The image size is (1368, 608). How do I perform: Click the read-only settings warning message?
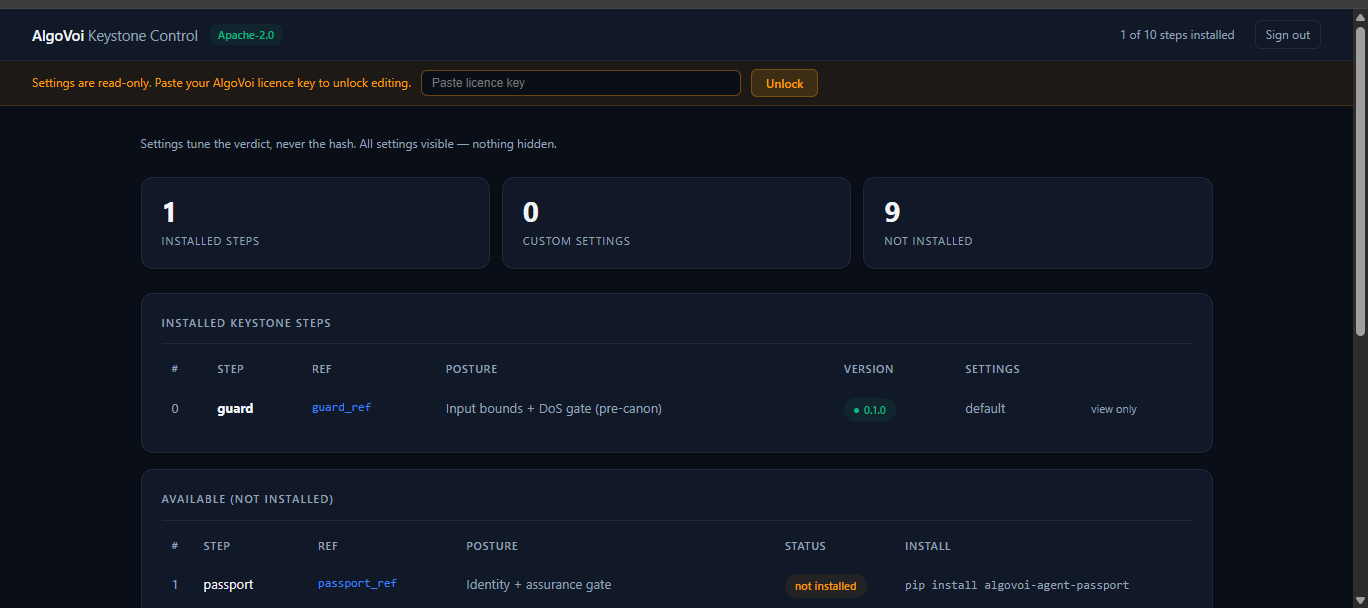coord(221,83)
